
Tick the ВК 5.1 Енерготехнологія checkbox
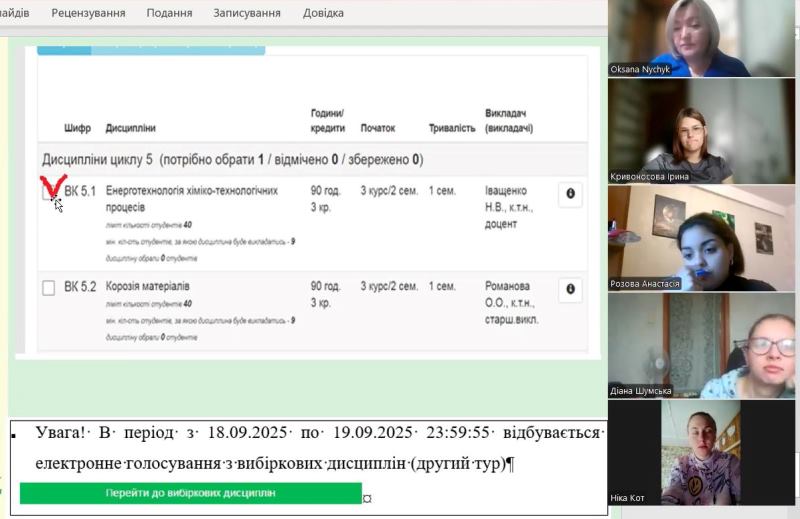48,192
